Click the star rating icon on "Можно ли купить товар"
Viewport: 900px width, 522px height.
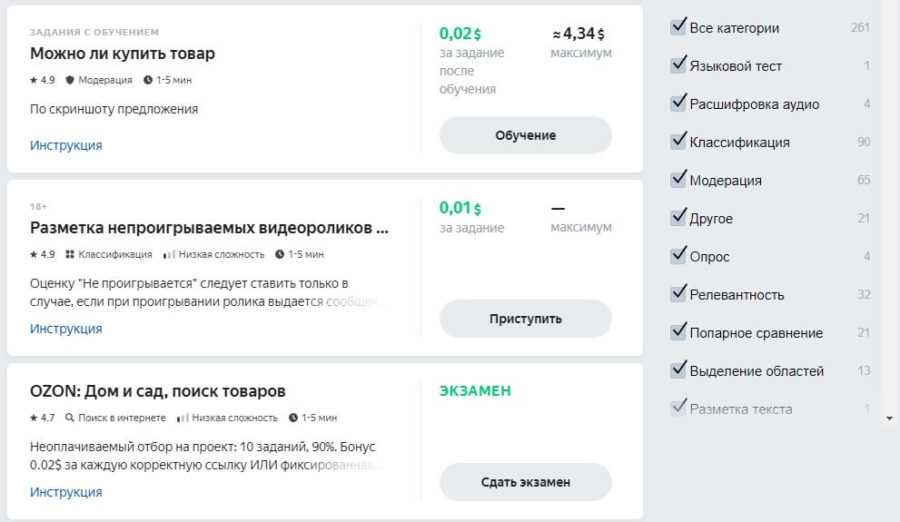(x=34, y=80)
